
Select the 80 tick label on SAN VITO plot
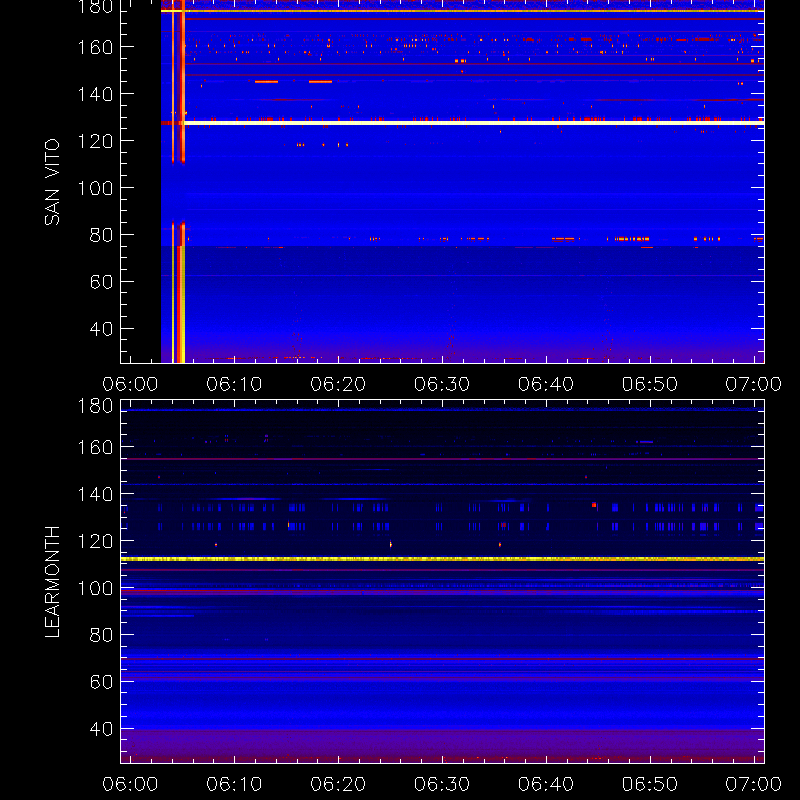click(x=101, y=235)
